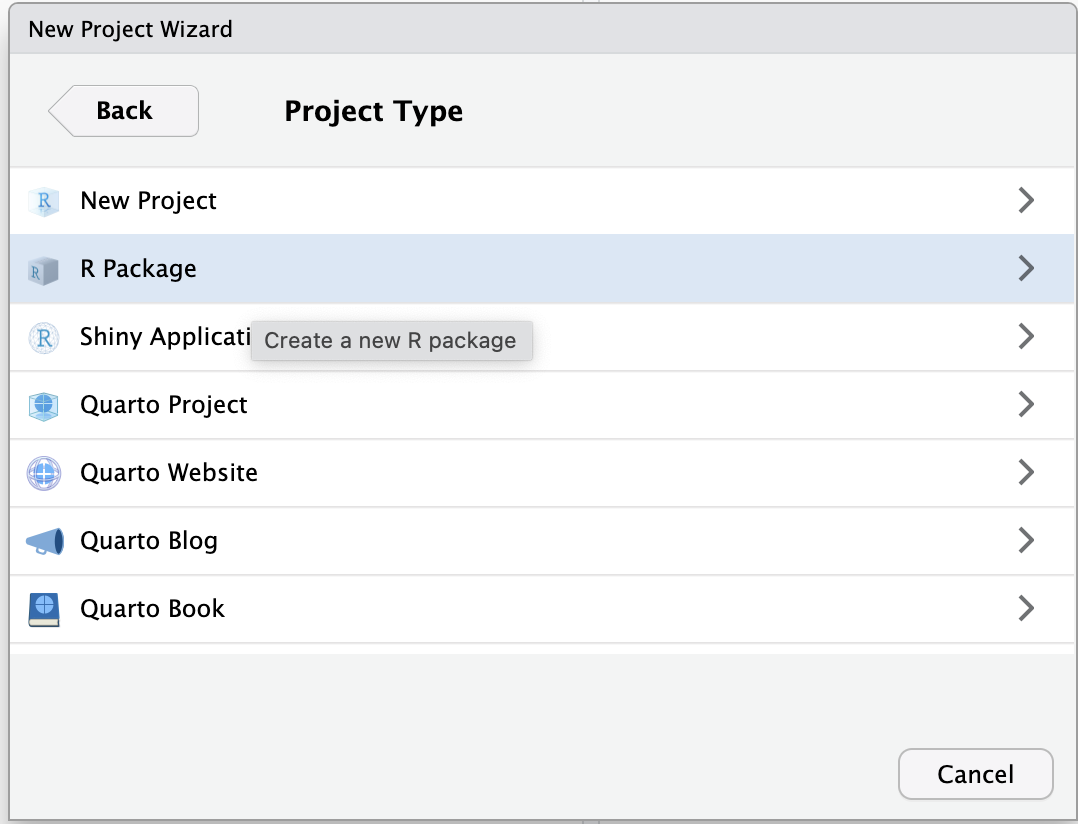Click the Quarto Book icon
Image resolution: width=1078 pixels, height=824 pixels.
point(44,609)
